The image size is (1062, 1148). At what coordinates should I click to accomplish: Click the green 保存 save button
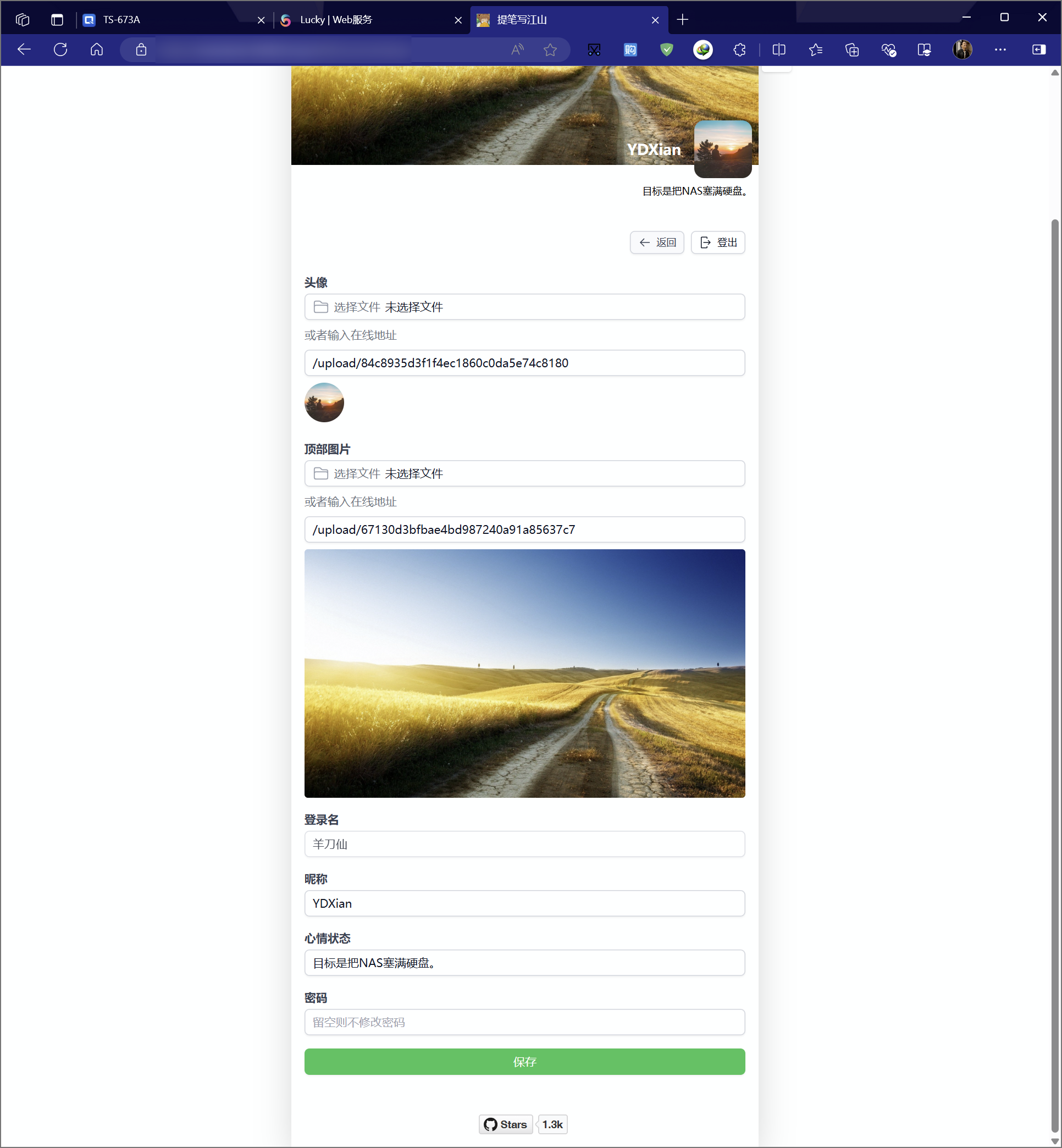tap(524, 1061)
